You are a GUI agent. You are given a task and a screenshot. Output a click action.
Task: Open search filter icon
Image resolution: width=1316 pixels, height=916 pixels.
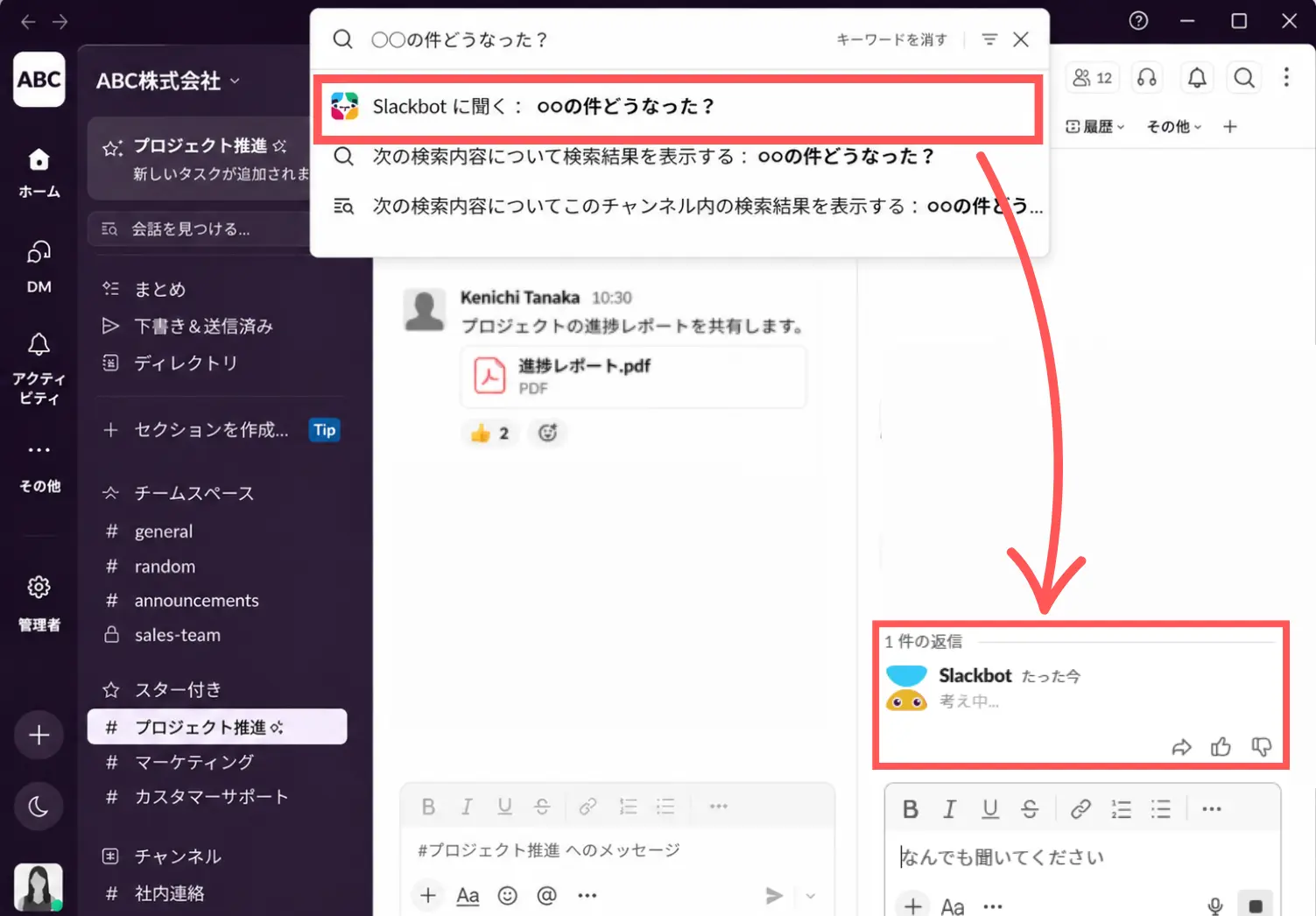pos(989,39)
